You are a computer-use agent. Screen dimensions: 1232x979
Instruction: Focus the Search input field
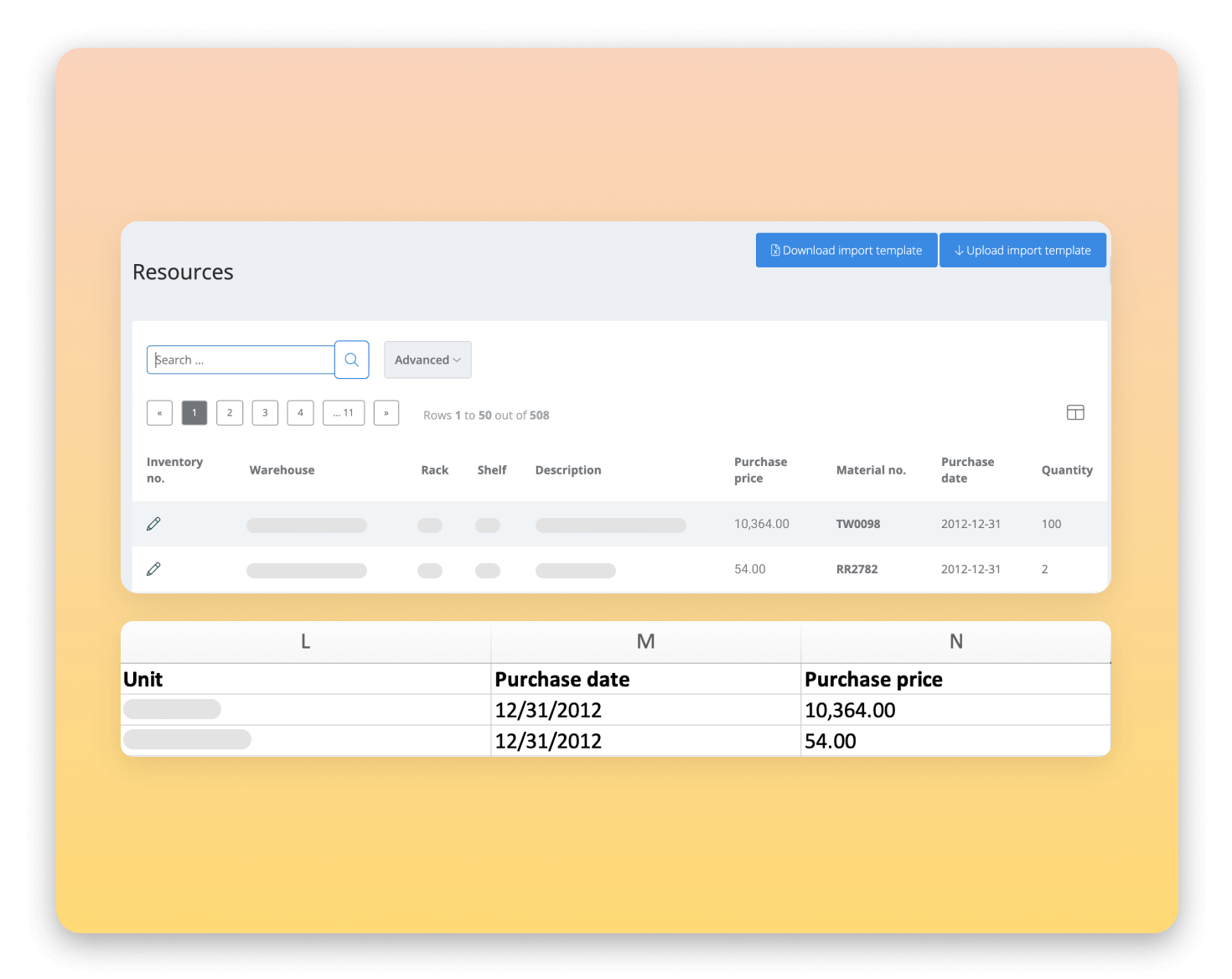pyautogui.click(x=241, y=360)
